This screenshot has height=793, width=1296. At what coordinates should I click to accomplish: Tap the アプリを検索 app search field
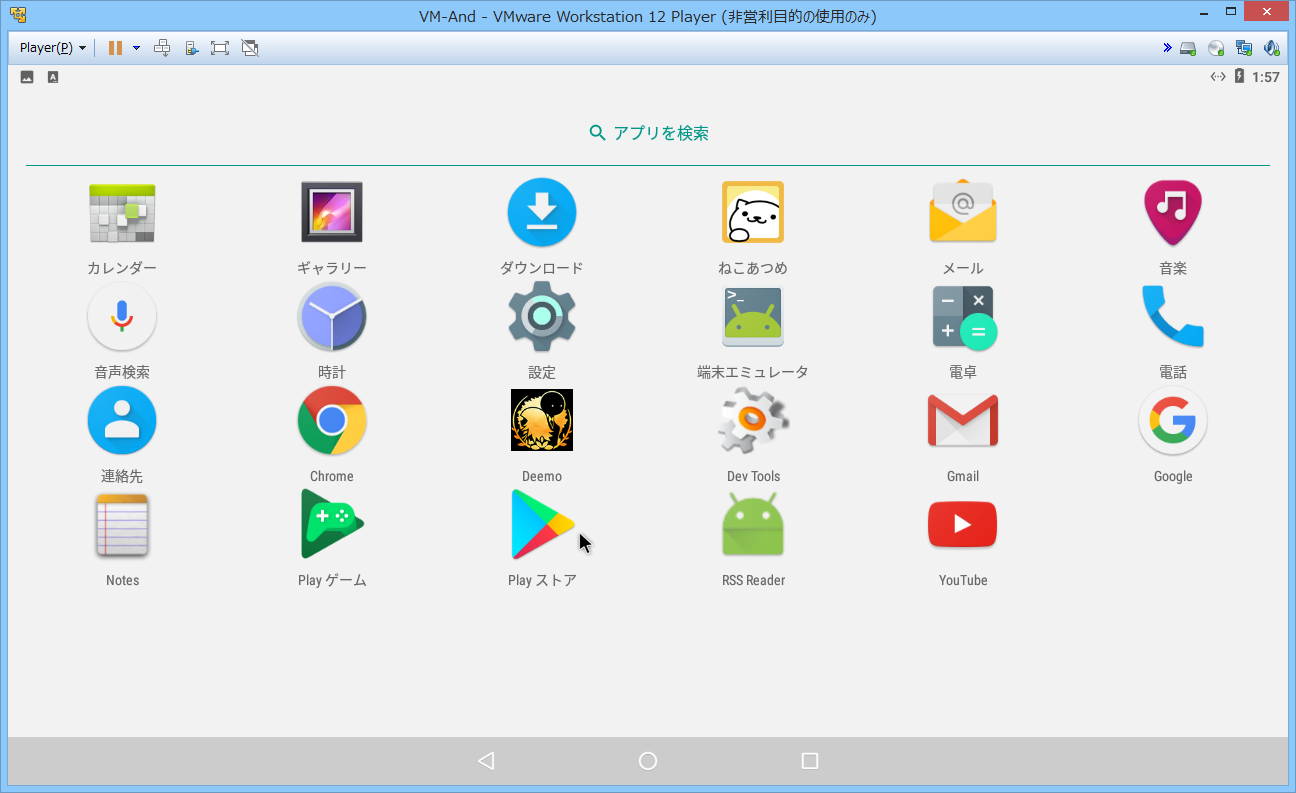pyautogui.click(x=648, y=133)
